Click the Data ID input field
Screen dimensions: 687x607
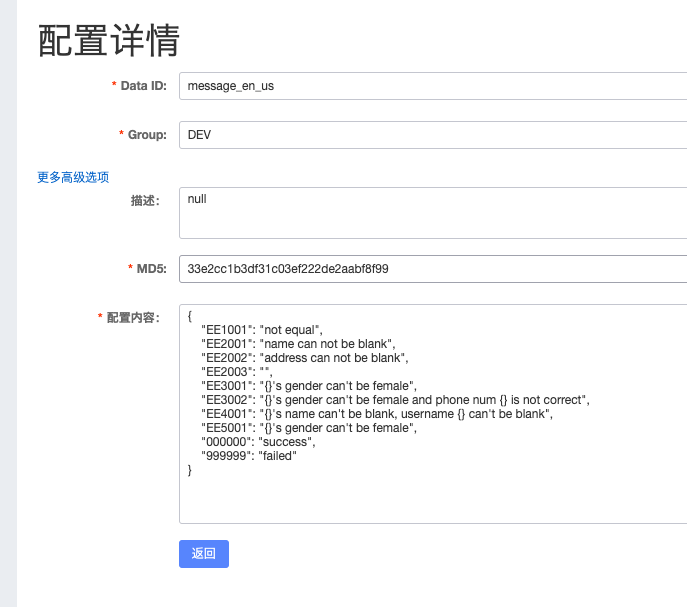coord(432,86)
